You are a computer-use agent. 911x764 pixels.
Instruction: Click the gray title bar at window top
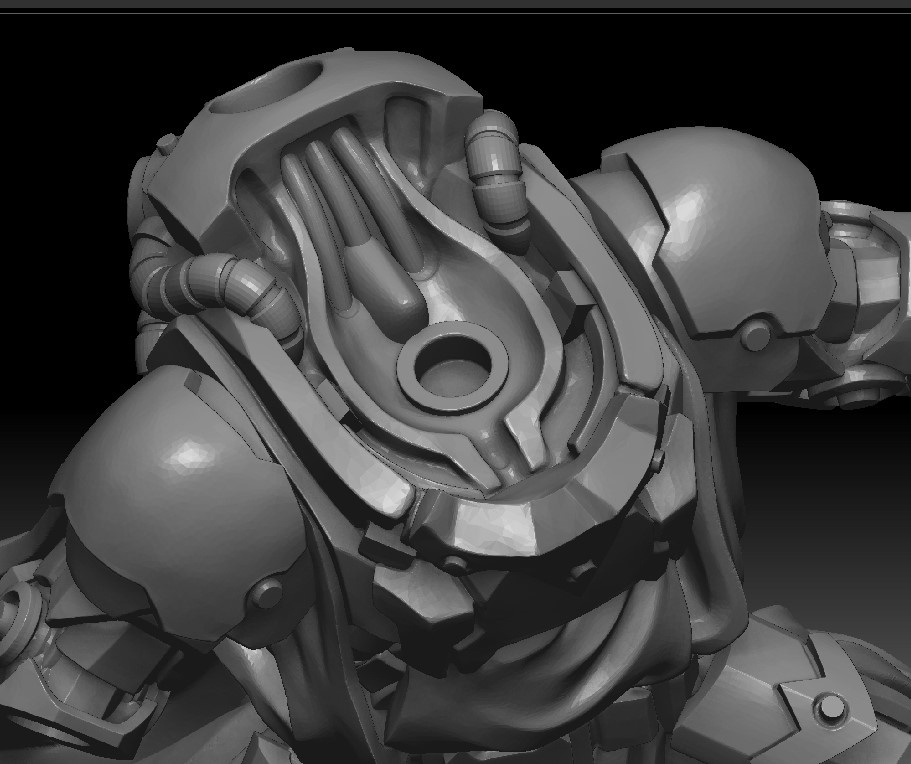[455, 5]
